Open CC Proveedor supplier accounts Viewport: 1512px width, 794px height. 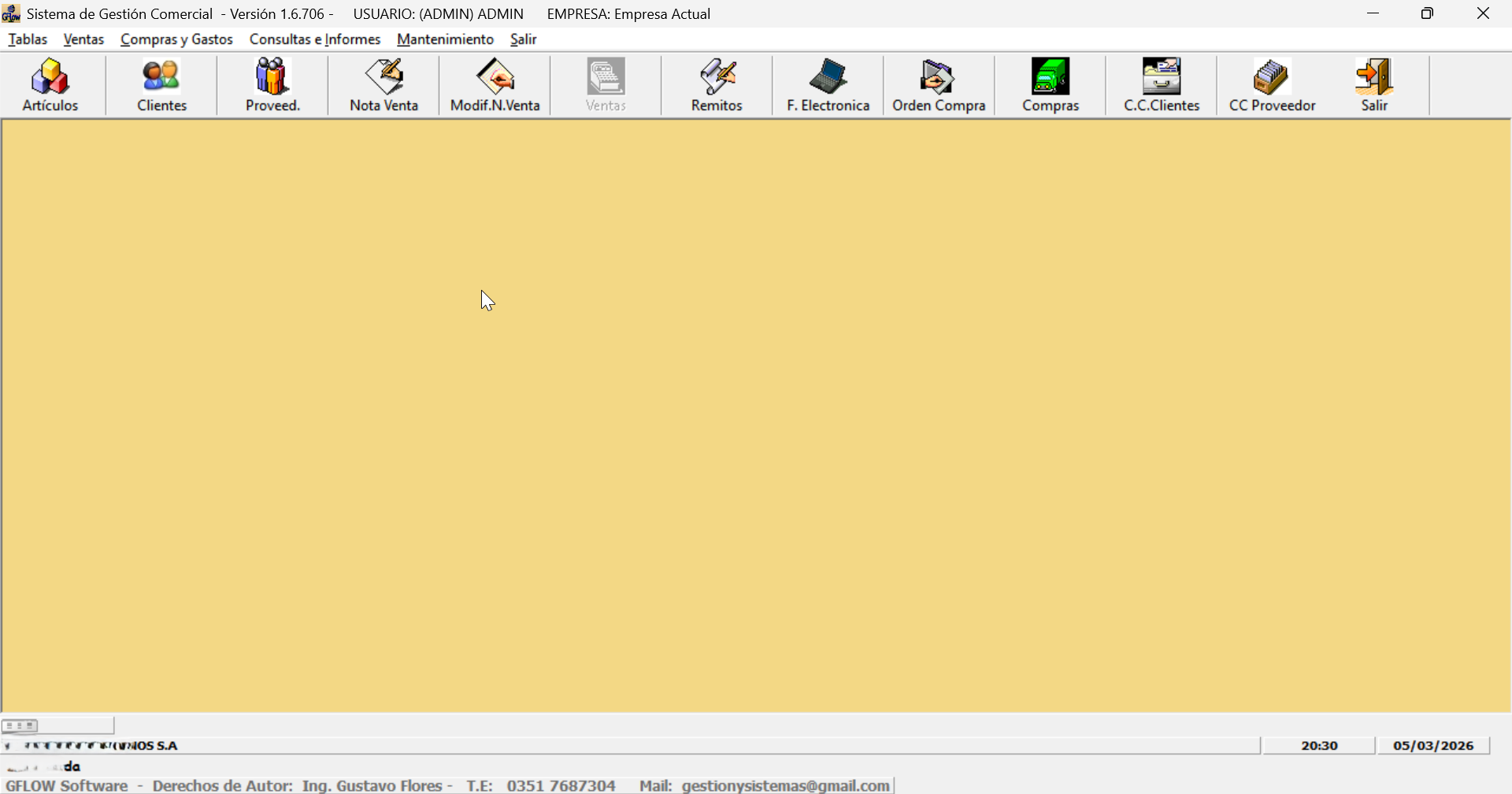tap(1273, 85)
